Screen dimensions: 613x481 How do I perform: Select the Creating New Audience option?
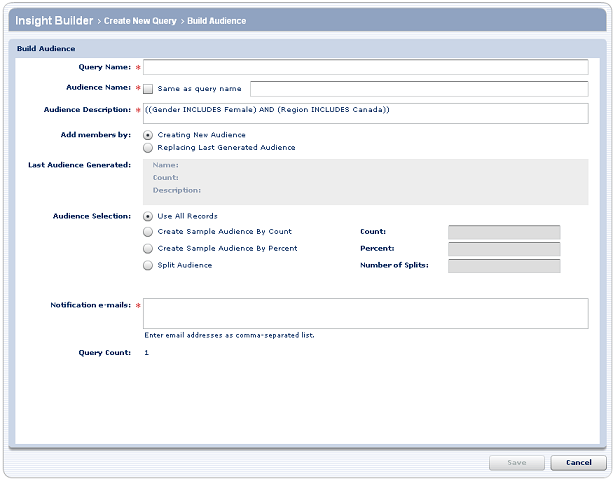pyautogui.click(x=149, y=135)
